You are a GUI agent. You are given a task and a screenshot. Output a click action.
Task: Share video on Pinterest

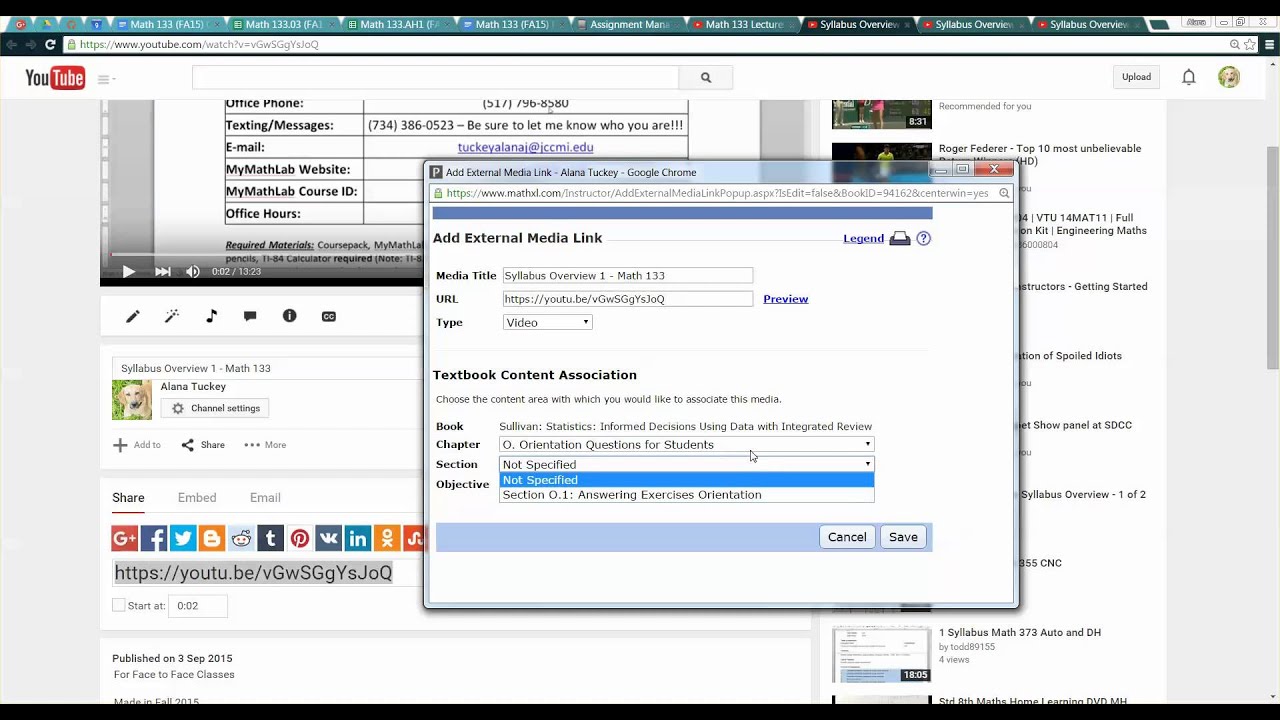(300, 538)
